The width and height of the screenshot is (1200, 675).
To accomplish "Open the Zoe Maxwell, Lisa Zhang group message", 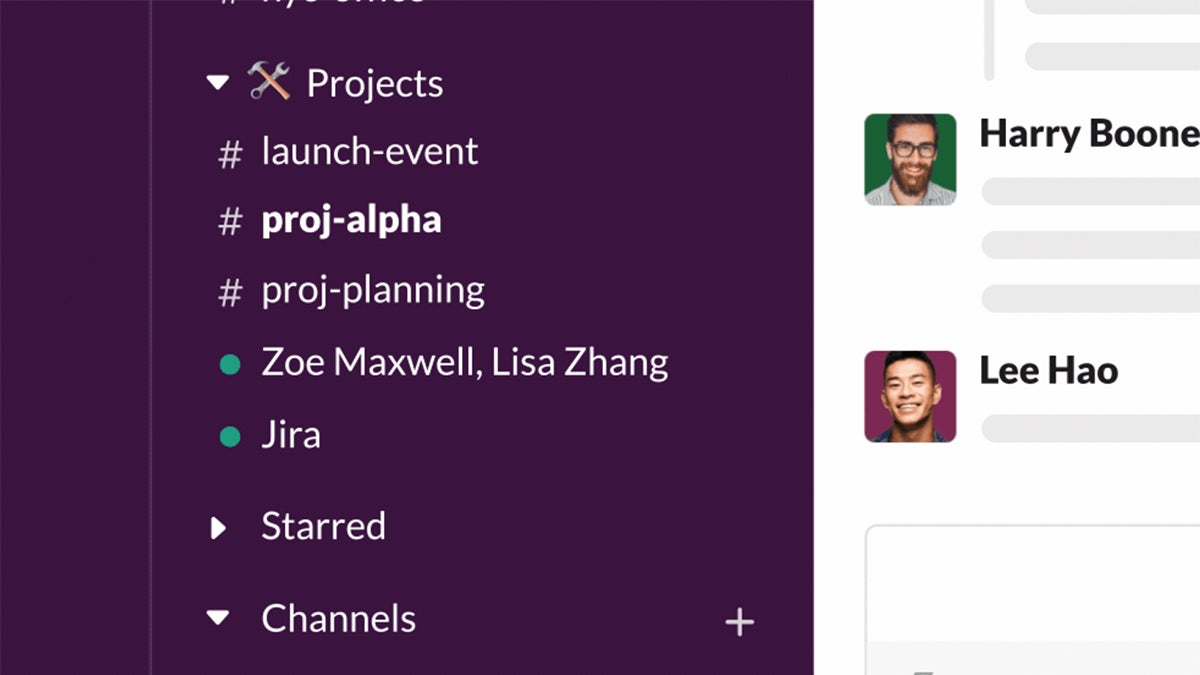I will (x=464, y=362).
